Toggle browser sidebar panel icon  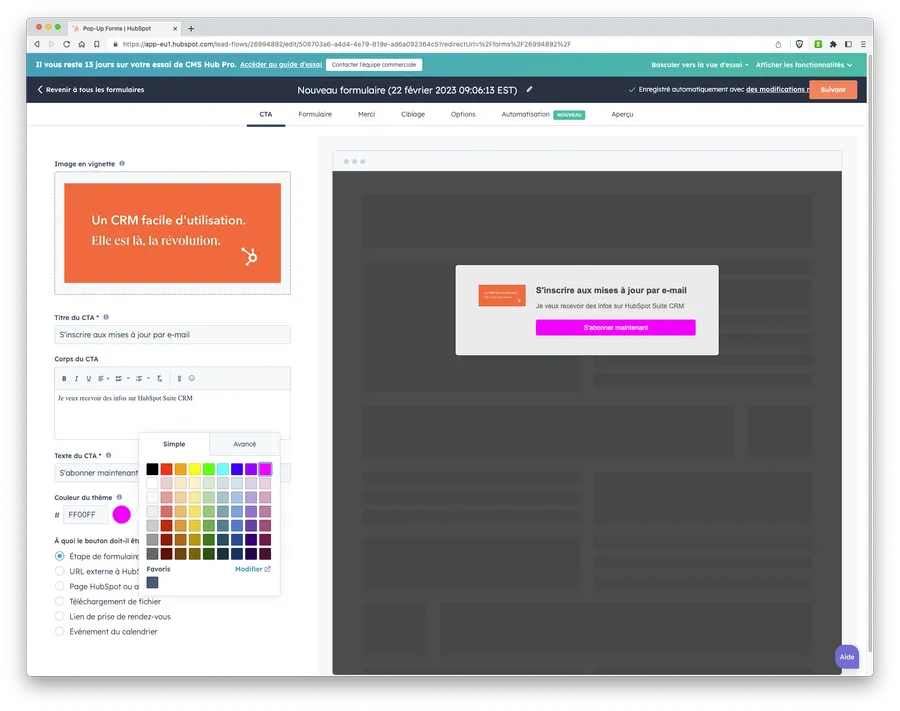848,44
